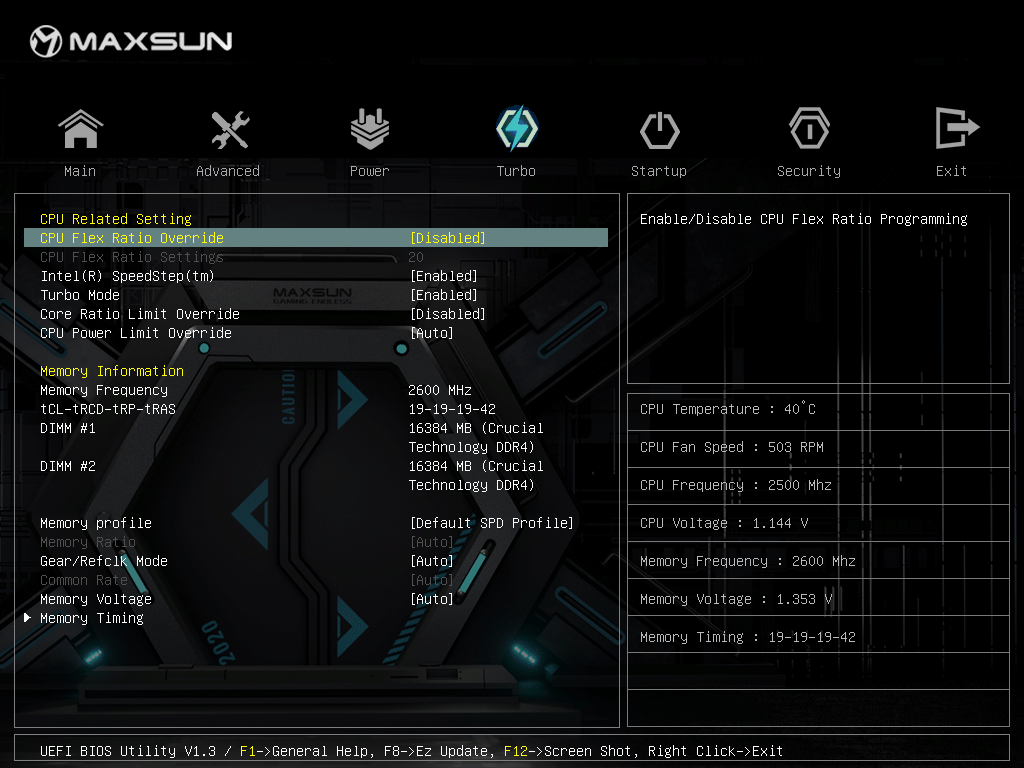Click the sidebar Memory Timing 19-19-19-42 readout
Image resolution: width=1024 pixels, height=768 pixels.
748,637
